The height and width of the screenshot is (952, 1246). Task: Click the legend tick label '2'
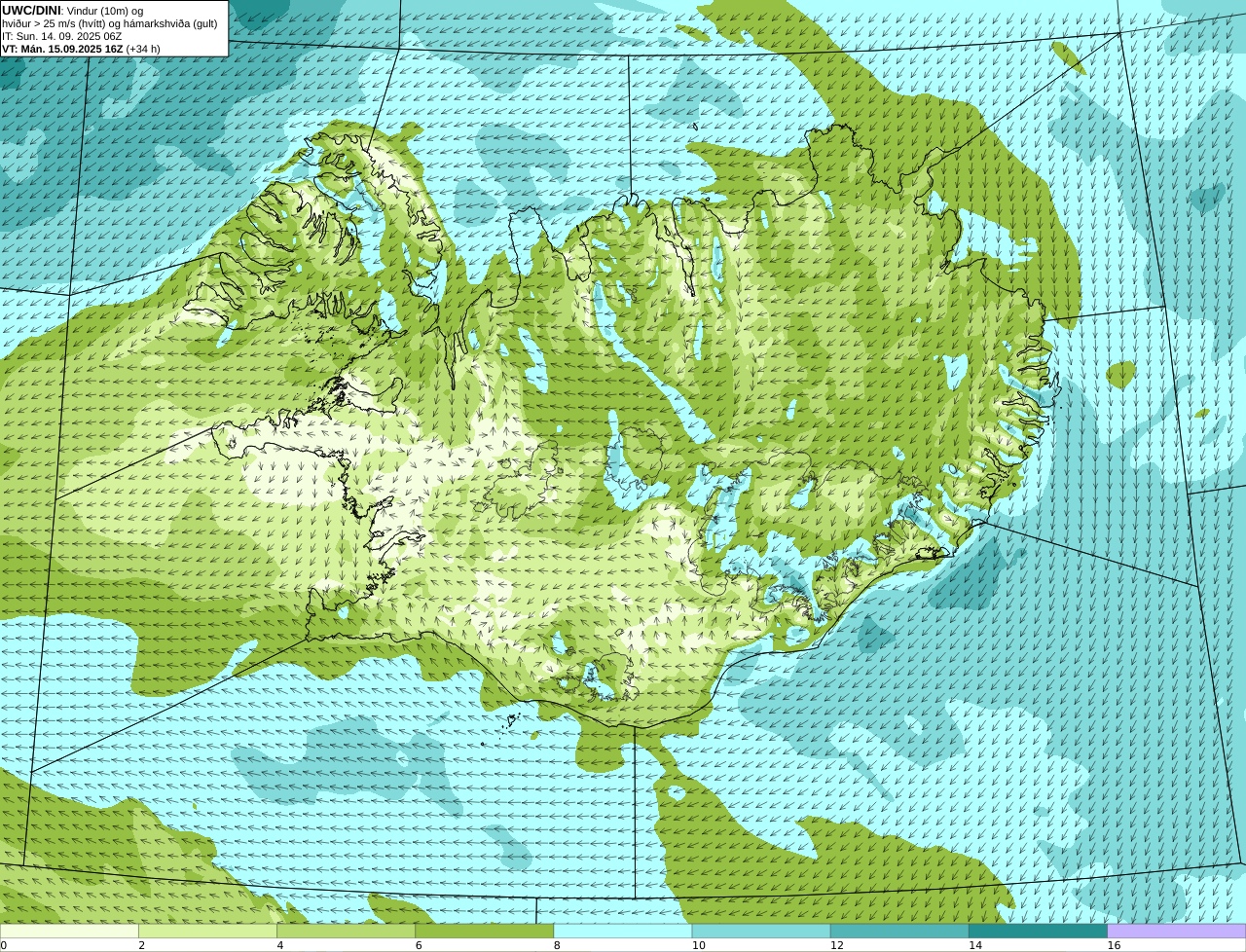click(x=141, y=945)
